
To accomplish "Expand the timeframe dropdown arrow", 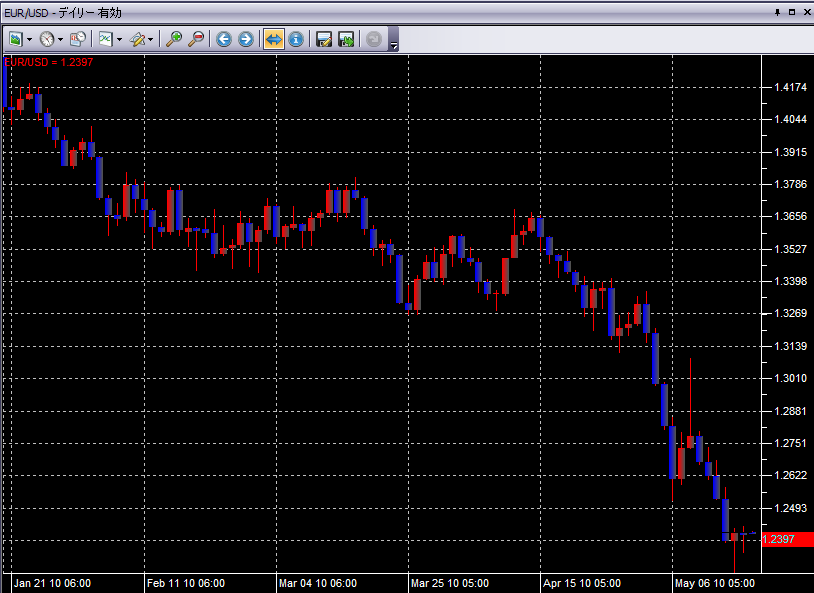I will (x=61, y=40).
